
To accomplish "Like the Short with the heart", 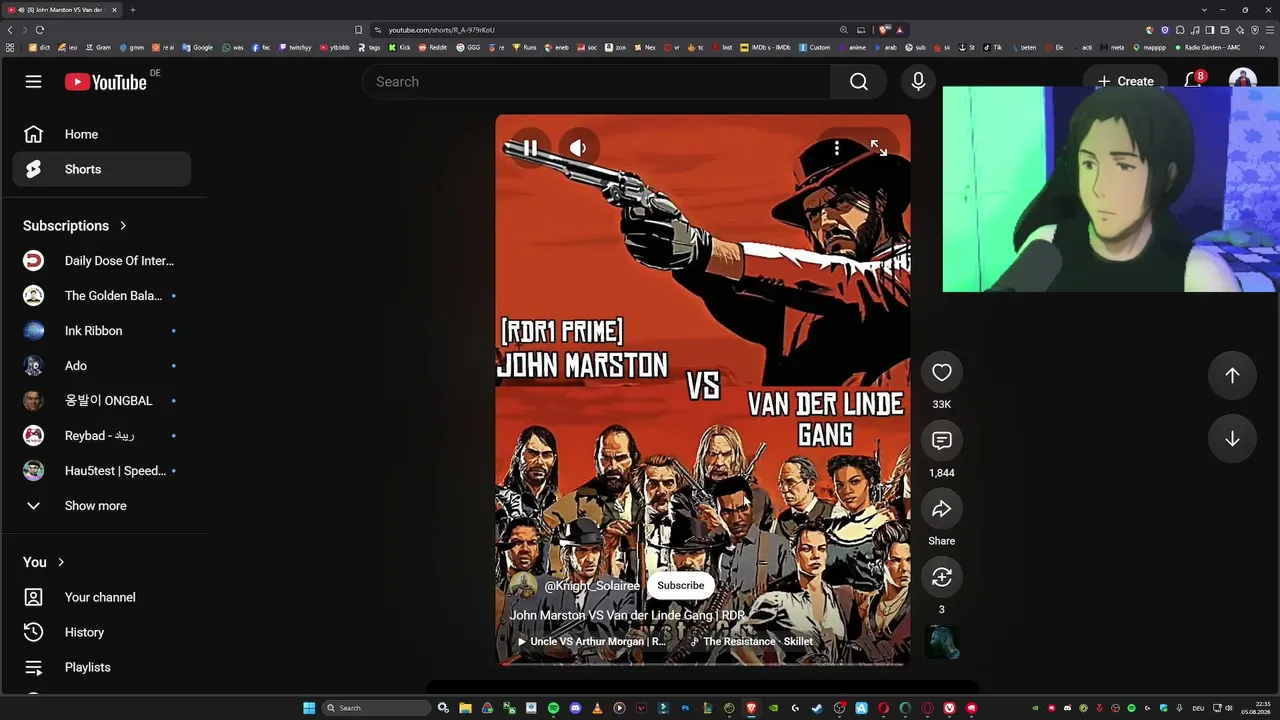I will pyautogui.click(x=942, y=373).
